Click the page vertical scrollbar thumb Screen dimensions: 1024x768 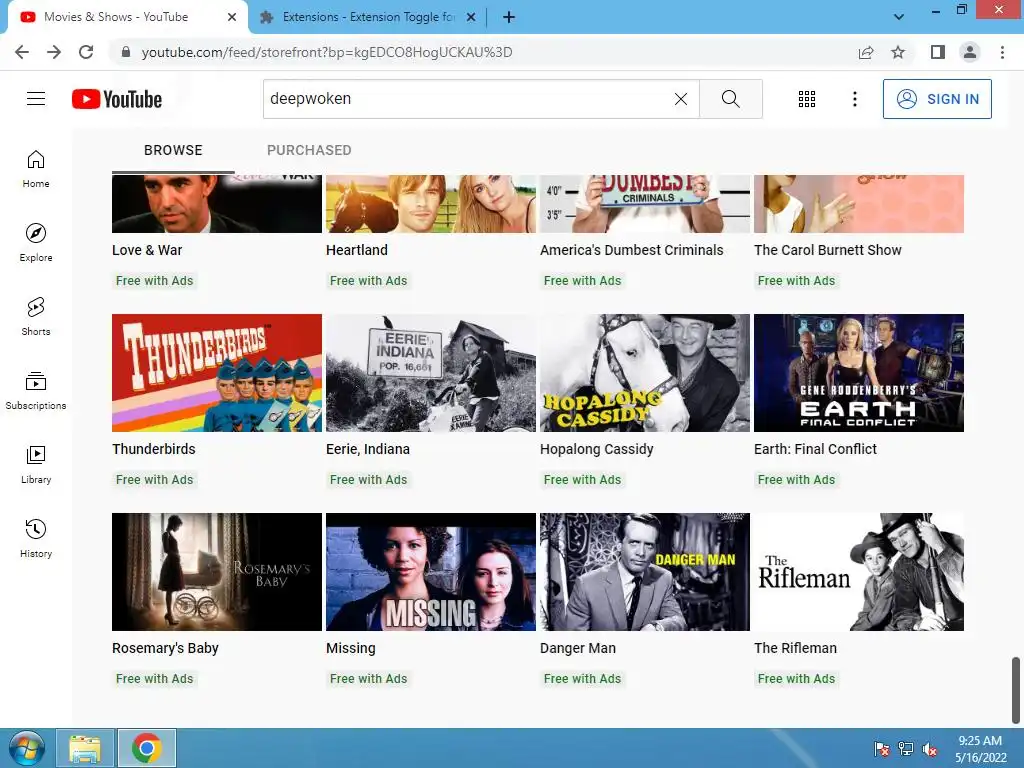pos(1016,690)
